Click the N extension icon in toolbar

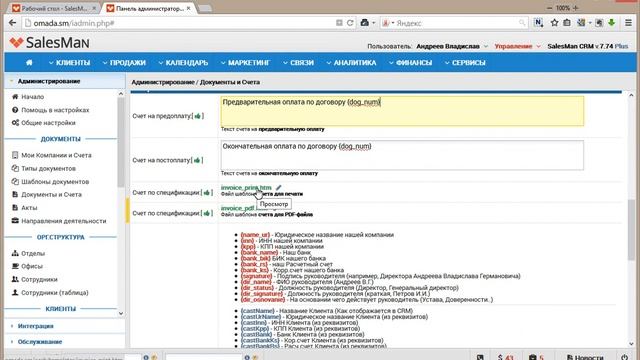(538, 23)
